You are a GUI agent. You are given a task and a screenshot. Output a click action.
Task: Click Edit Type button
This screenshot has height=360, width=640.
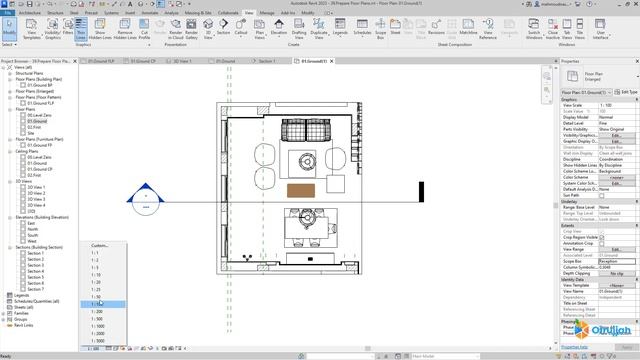coord(626,92)
